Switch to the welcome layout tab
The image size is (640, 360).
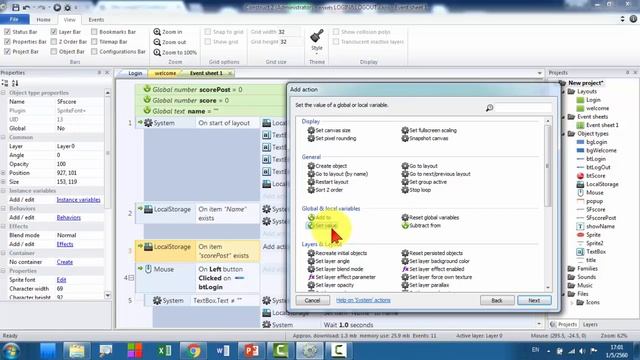click(165, 73)
